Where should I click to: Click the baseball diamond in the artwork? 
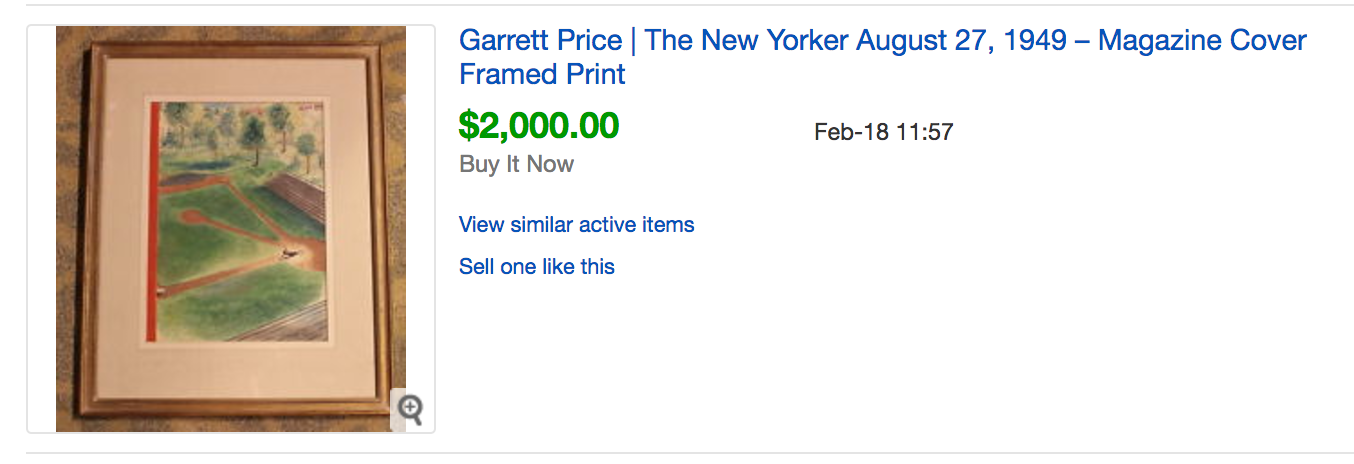click(x=240, y=240)
